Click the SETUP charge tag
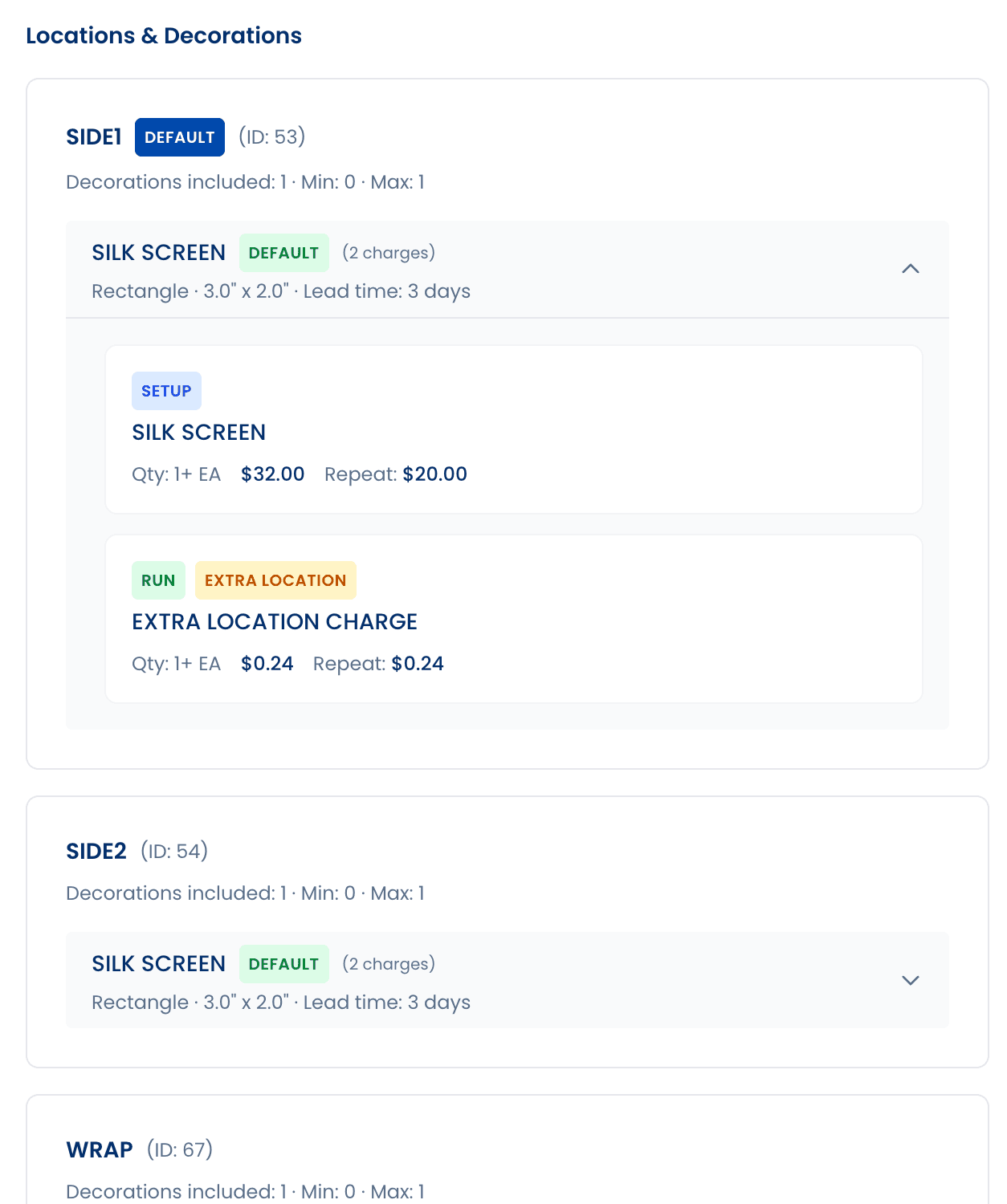This screenshot has height=1204, width=1007. 166,391
